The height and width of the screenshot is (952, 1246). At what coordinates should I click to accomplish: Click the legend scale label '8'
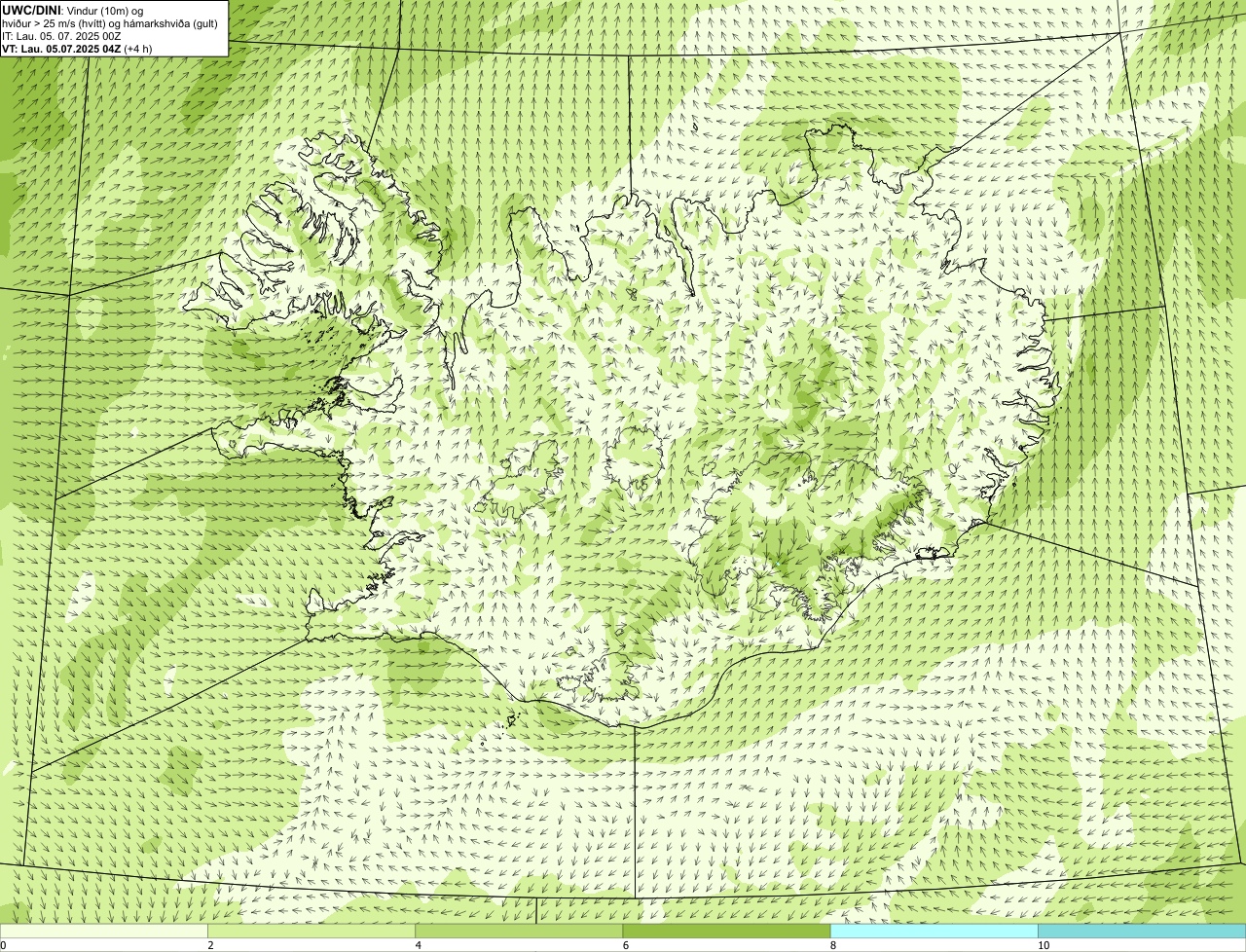coord(832,945)
